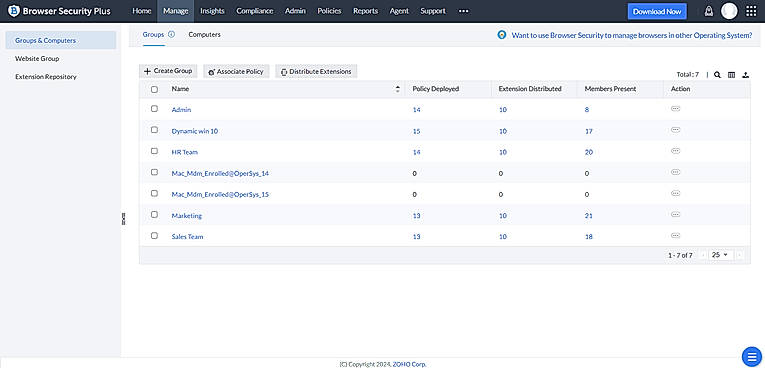Image resolution: width=765 pixels, height=368 pixels.
Task: Go to the next page arrow
Action: pos(740,255)
